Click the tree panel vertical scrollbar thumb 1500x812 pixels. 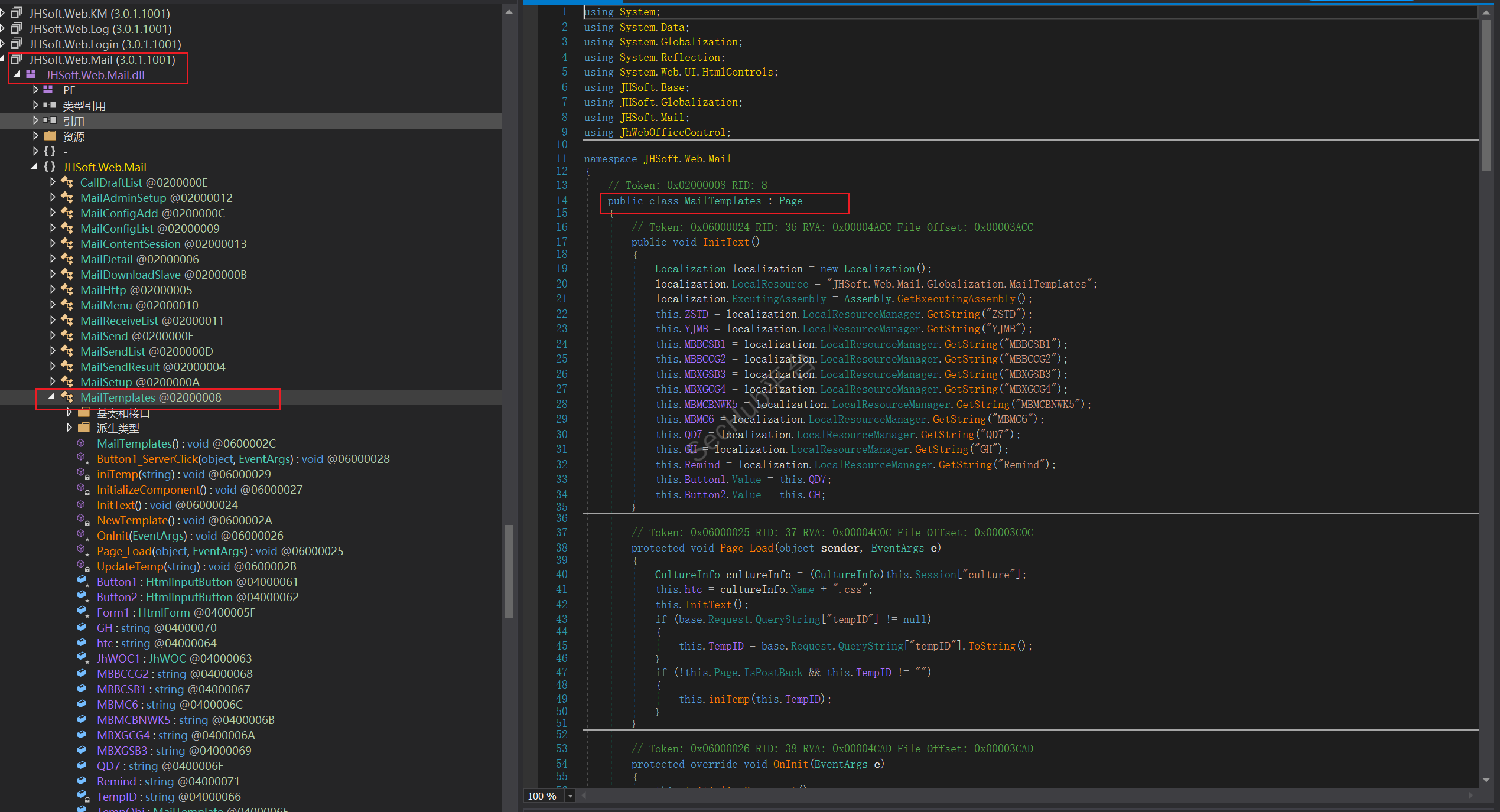tap(509, 571)
